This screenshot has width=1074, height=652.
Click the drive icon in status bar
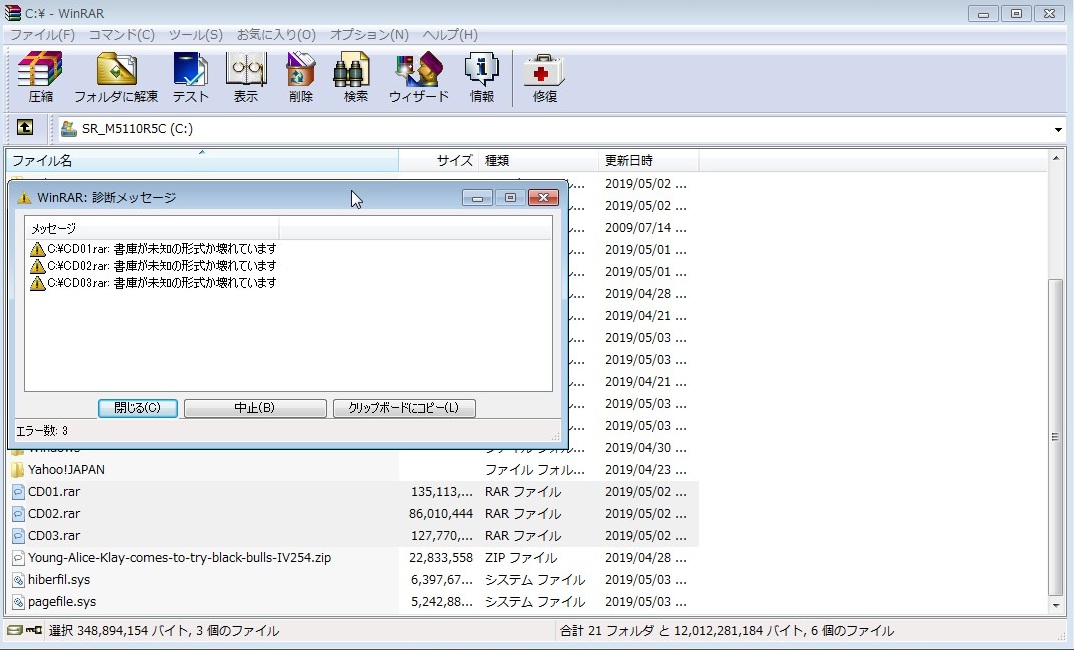tap(14, 630)
